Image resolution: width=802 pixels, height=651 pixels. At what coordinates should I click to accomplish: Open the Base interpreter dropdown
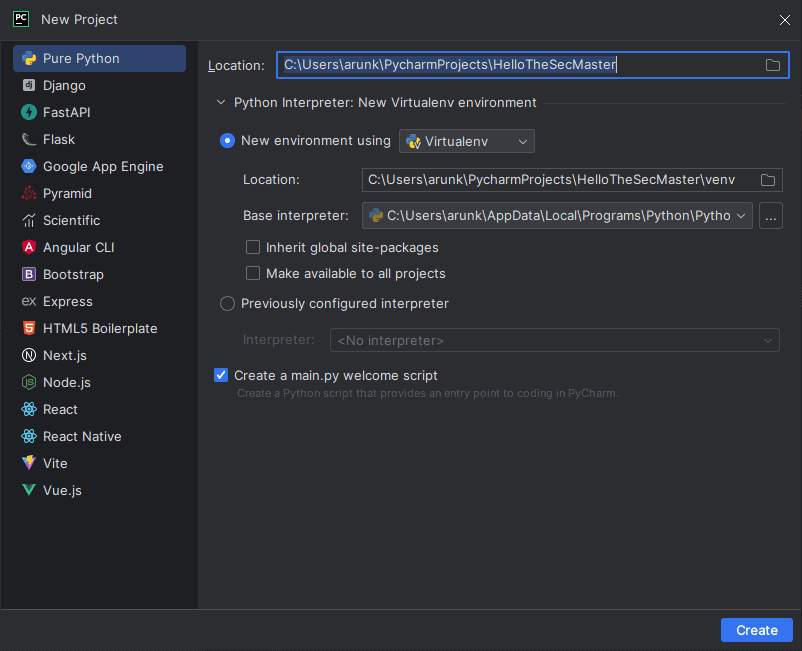pyautogui.click(x=557, y=216)
